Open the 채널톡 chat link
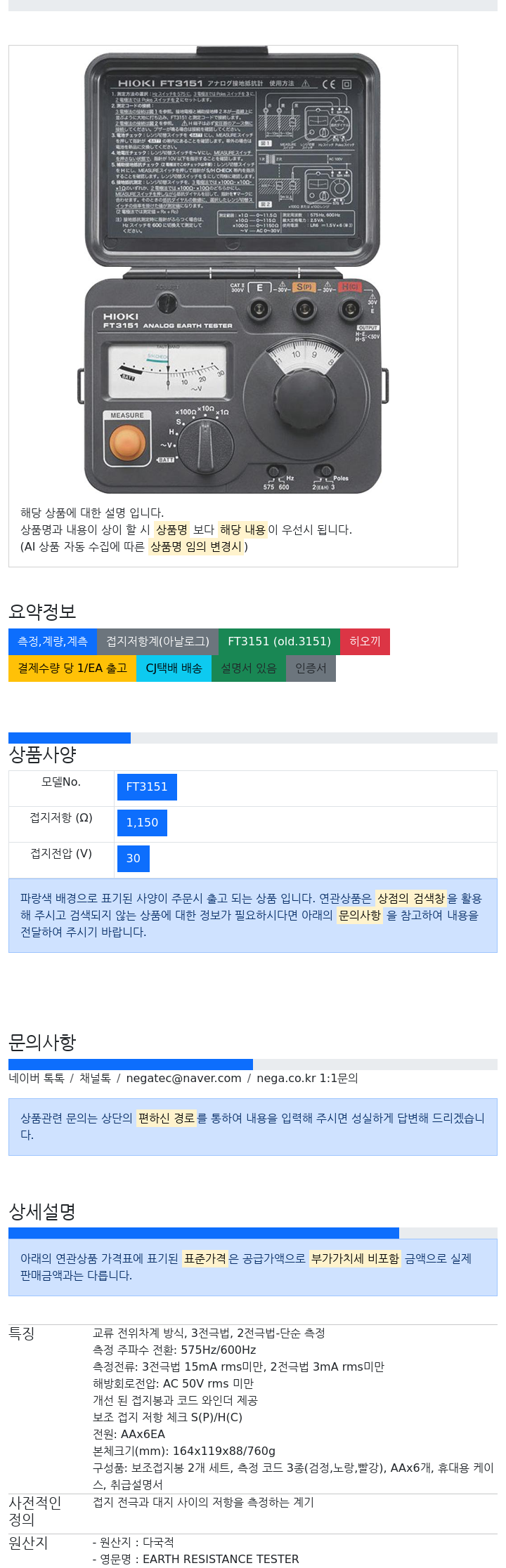 click(95, 1079)
